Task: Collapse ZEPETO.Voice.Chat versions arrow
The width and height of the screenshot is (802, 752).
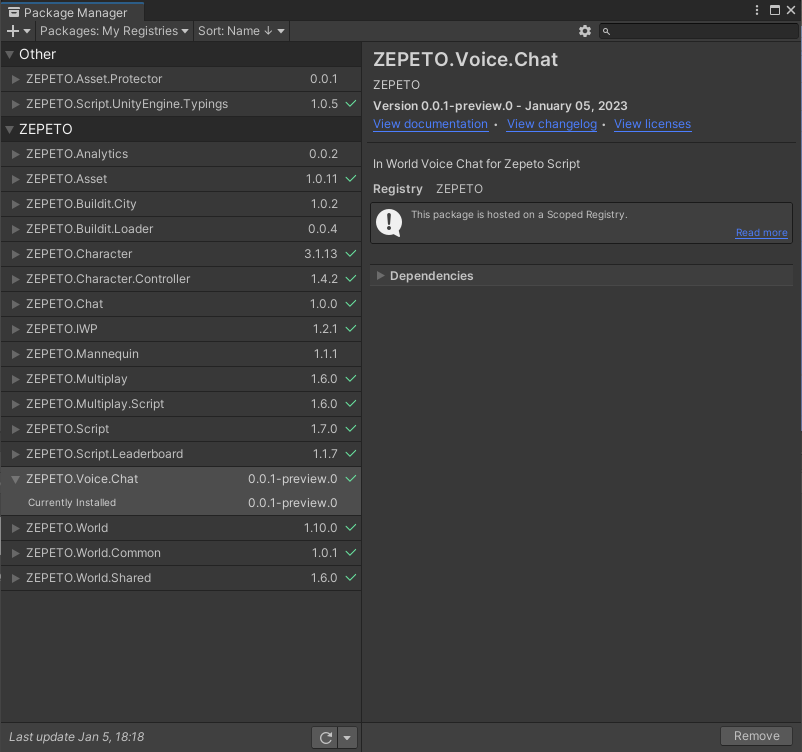Action: pos(15,479)
